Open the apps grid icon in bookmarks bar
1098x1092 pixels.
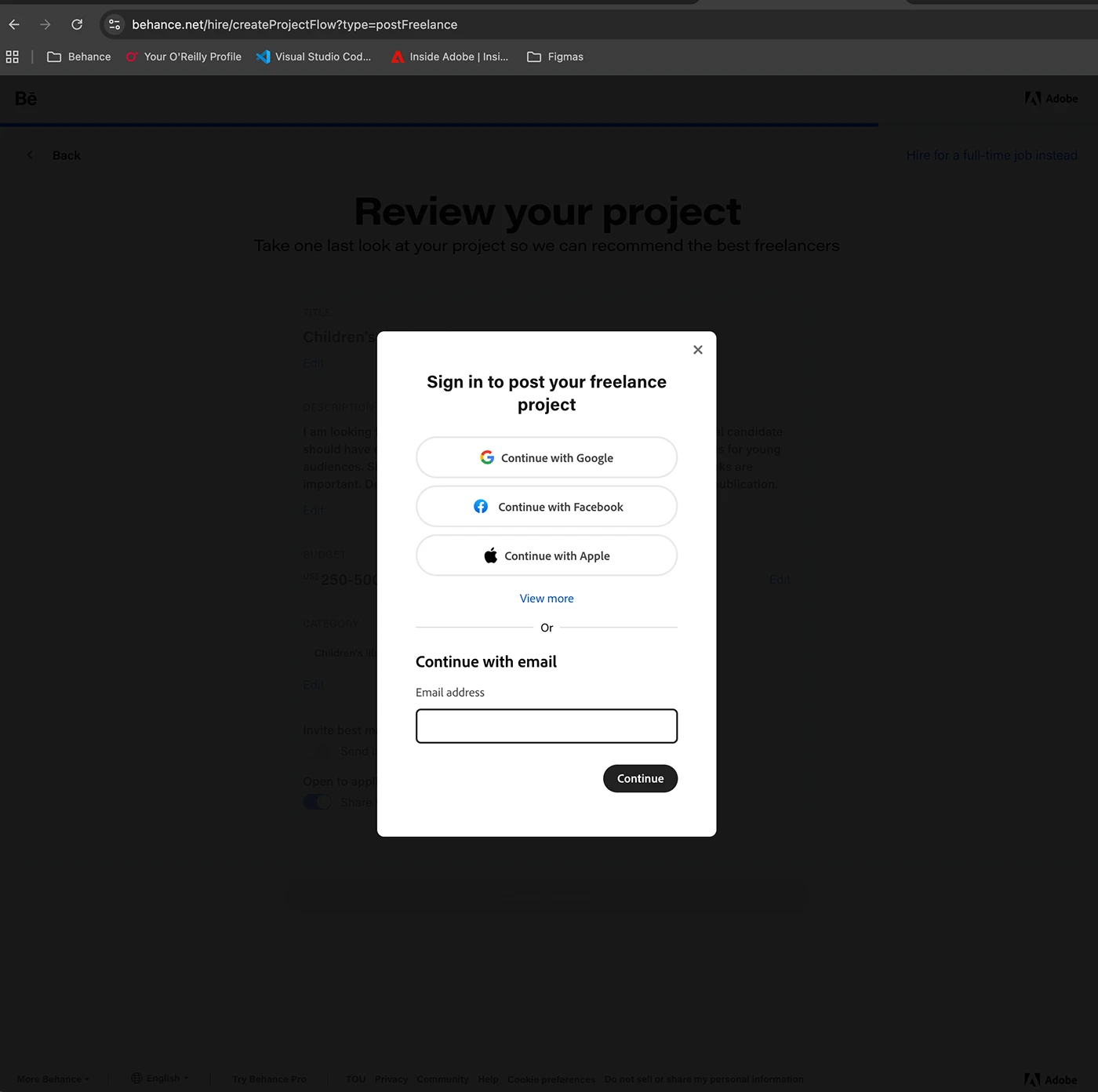(x=13, y=56)
